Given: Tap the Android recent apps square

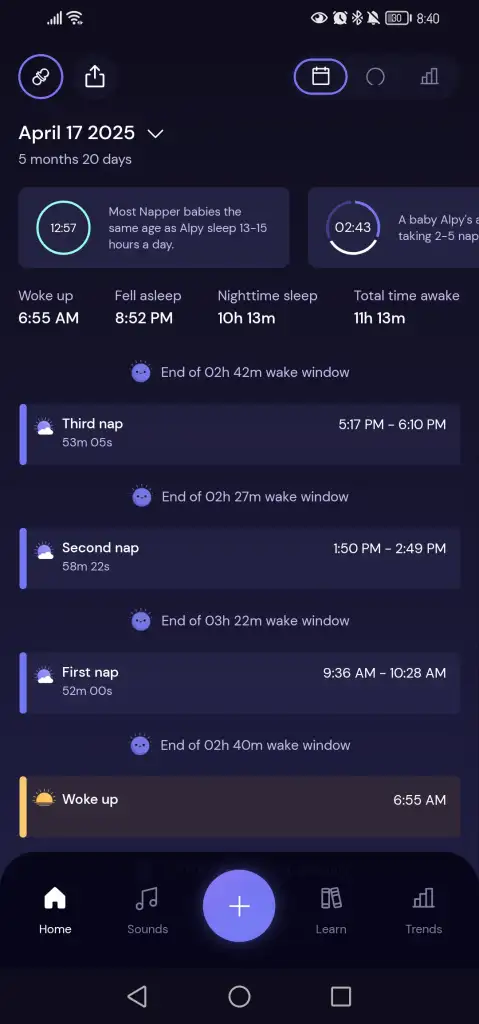Looking at the screenshot, I should click(x=341, y=997).
